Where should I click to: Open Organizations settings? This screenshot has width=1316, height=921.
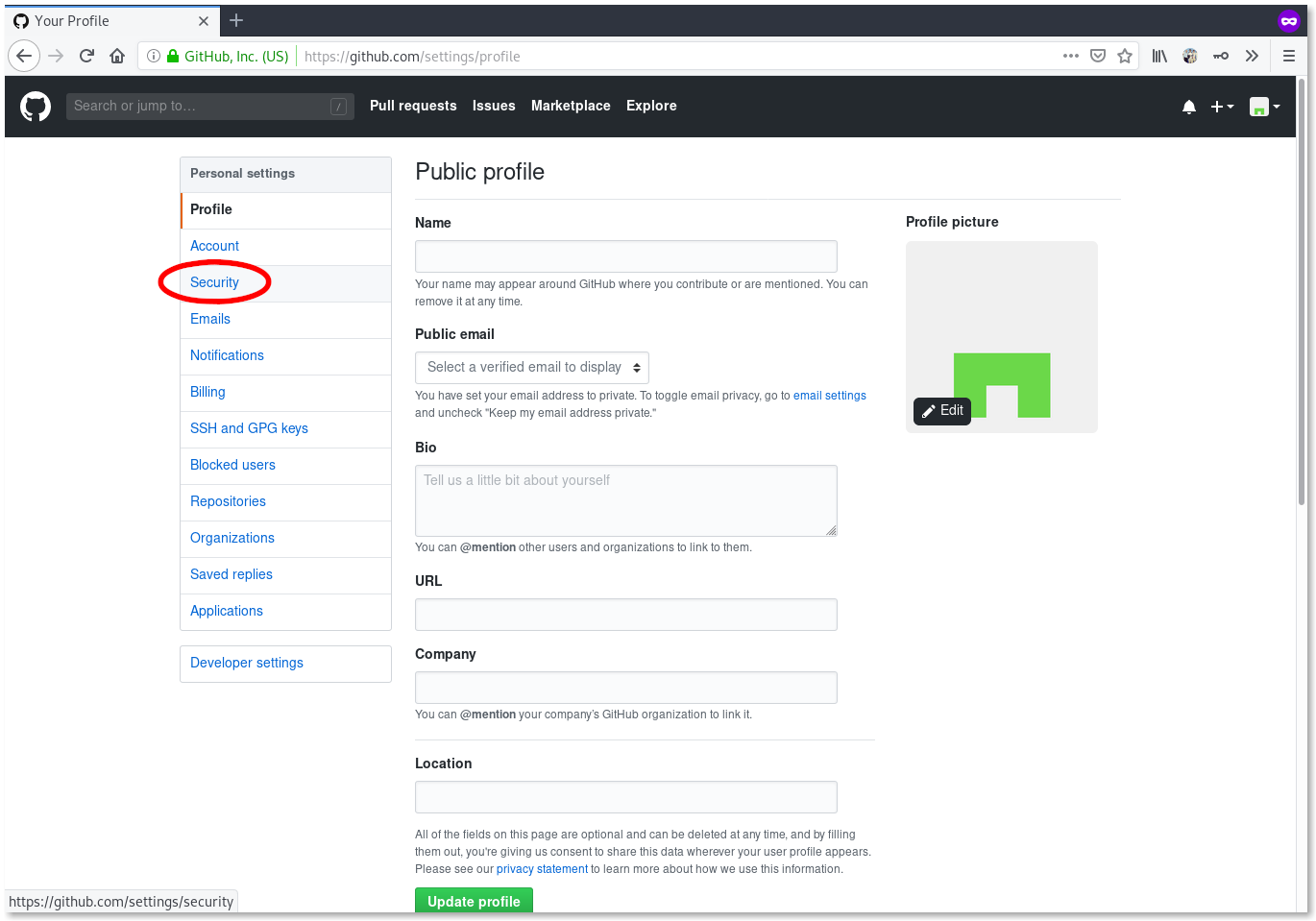coord(285,539)
